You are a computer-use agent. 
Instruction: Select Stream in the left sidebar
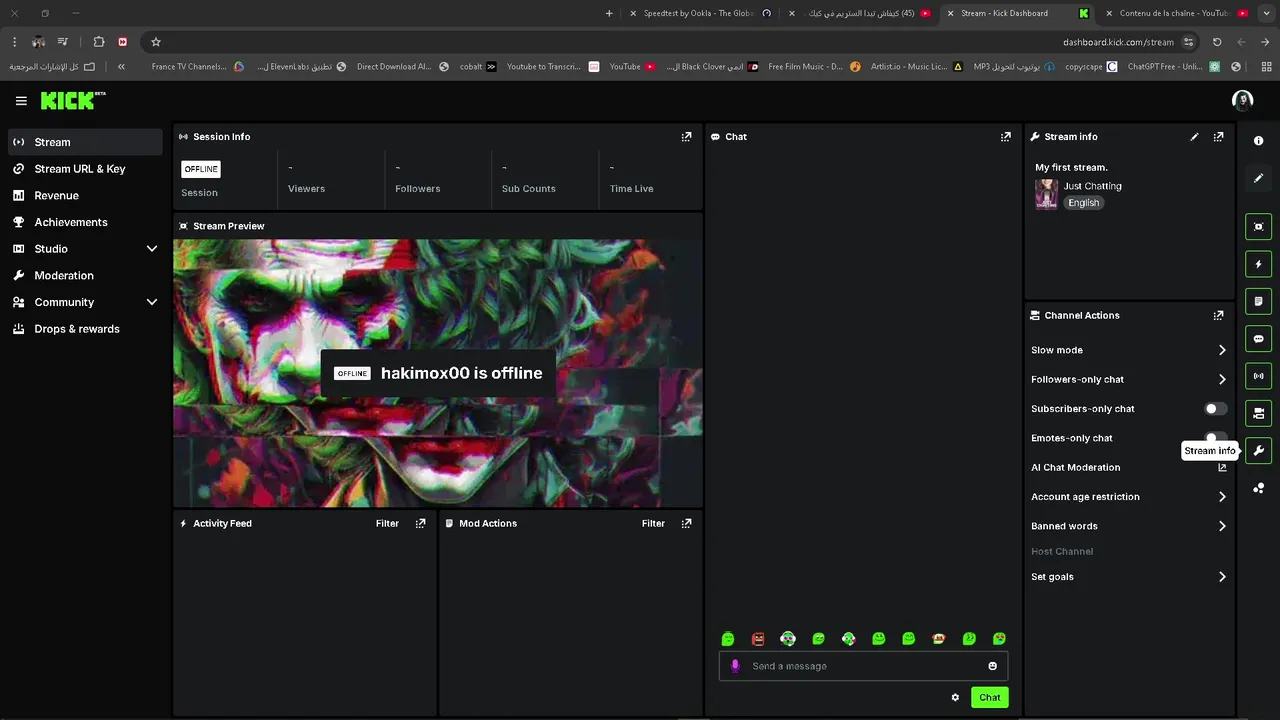(85, 142)
